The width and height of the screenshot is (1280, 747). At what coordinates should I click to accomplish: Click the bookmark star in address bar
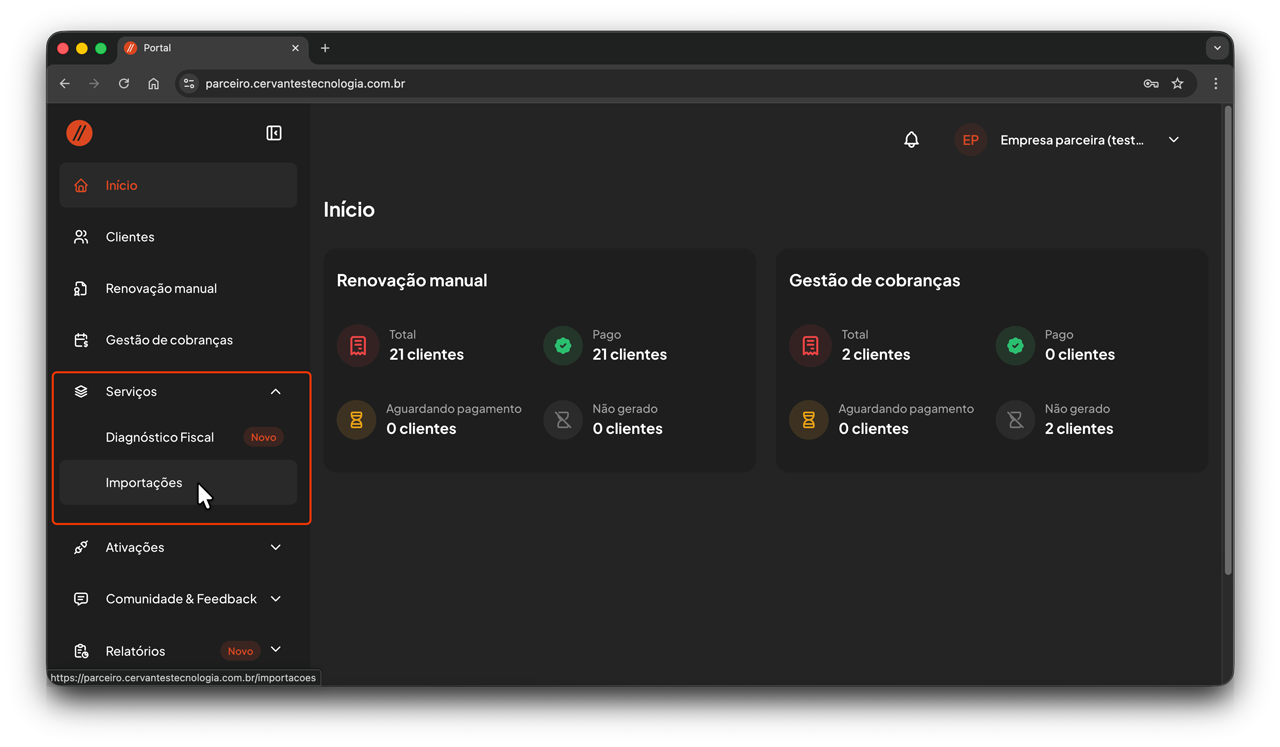(x=1177, y=84)
